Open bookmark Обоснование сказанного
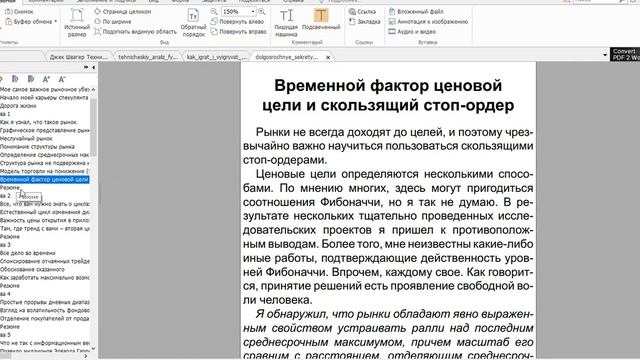Viewport: 640px width, 360px height. point(32,269)
